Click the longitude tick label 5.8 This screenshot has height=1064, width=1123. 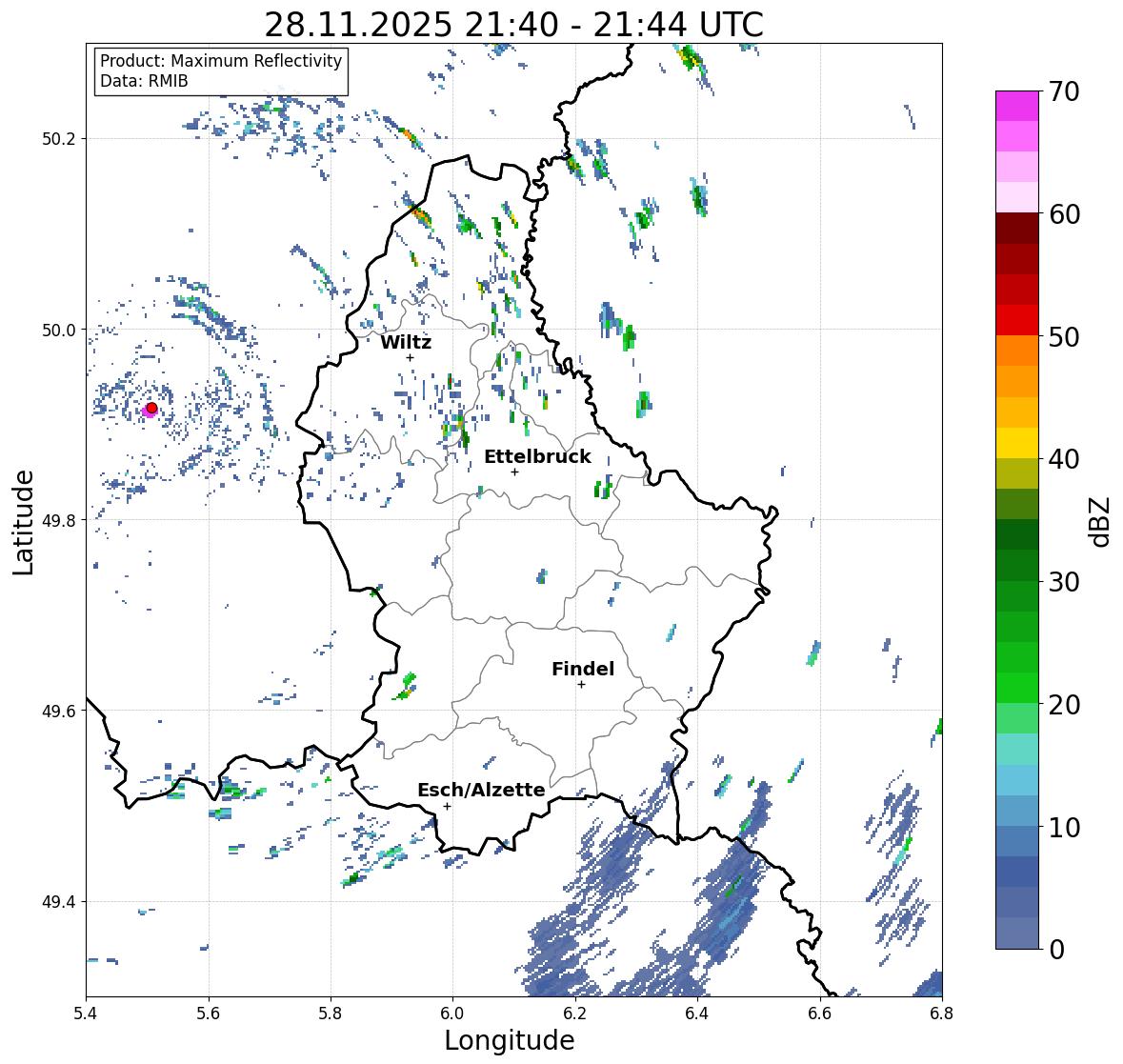(x=331, y=1014)
